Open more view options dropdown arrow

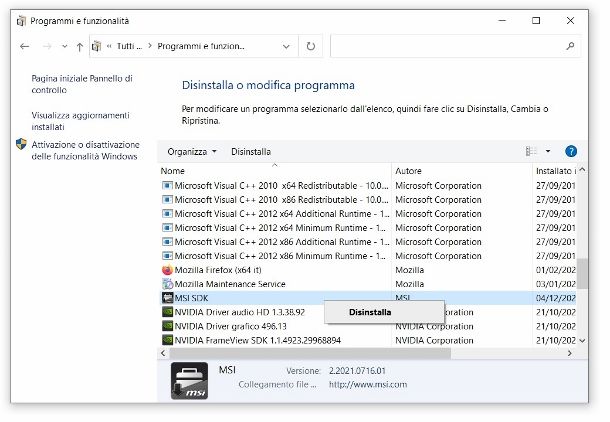[548, 151]
